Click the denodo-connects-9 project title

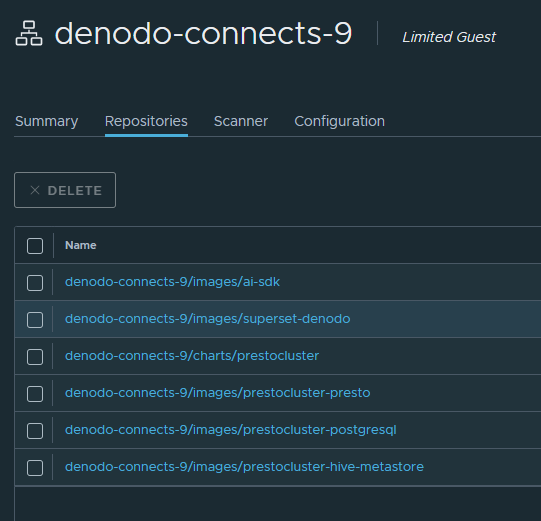pyautogui.click(x=204, y=33)
